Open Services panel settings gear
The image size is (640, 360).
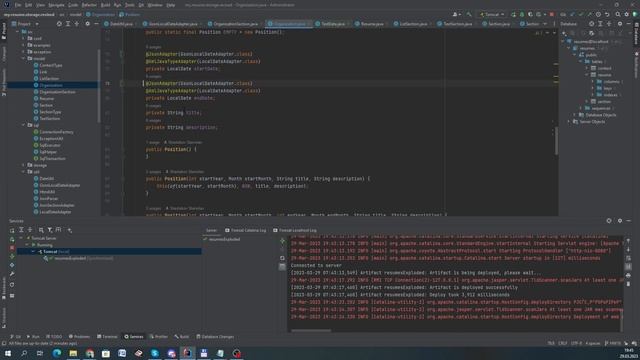(620, 221)
